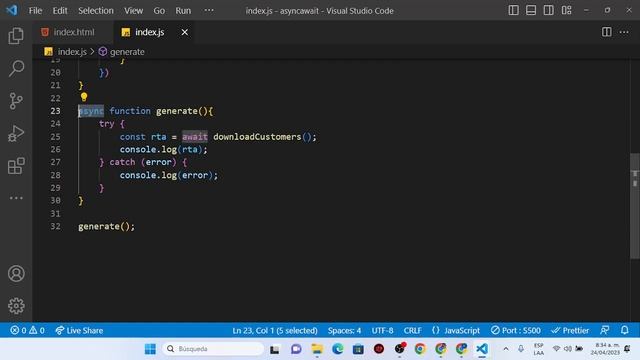Viewport: 640px width, 360px height.
Task: Open the errors and warnings indicator
Action: pyautogui.click(x=27, y=330)
